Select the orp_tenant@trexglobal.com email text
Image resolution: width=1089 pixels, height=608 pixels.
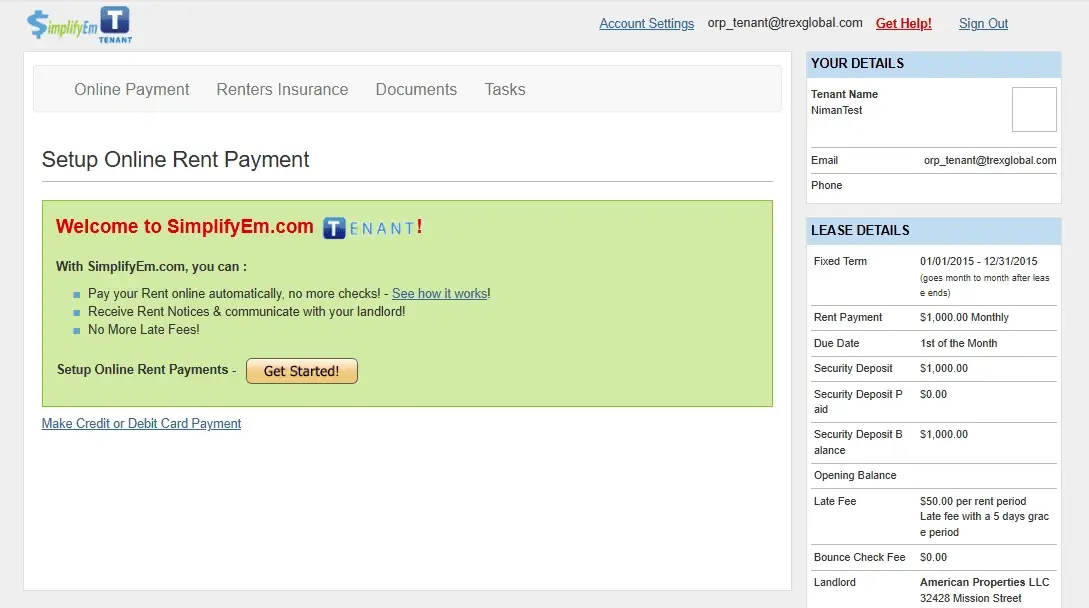pos(785,22)
